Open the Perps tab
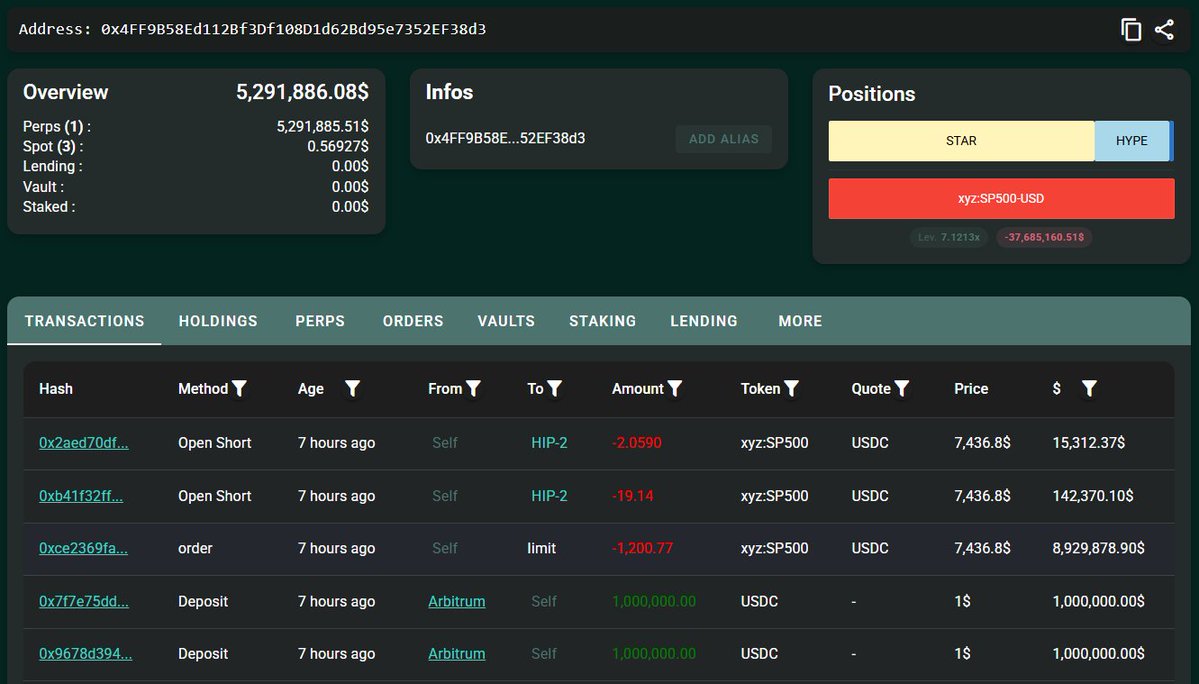Image resolution: width=1199 pixels, height=684 pixels. [320, 321]
